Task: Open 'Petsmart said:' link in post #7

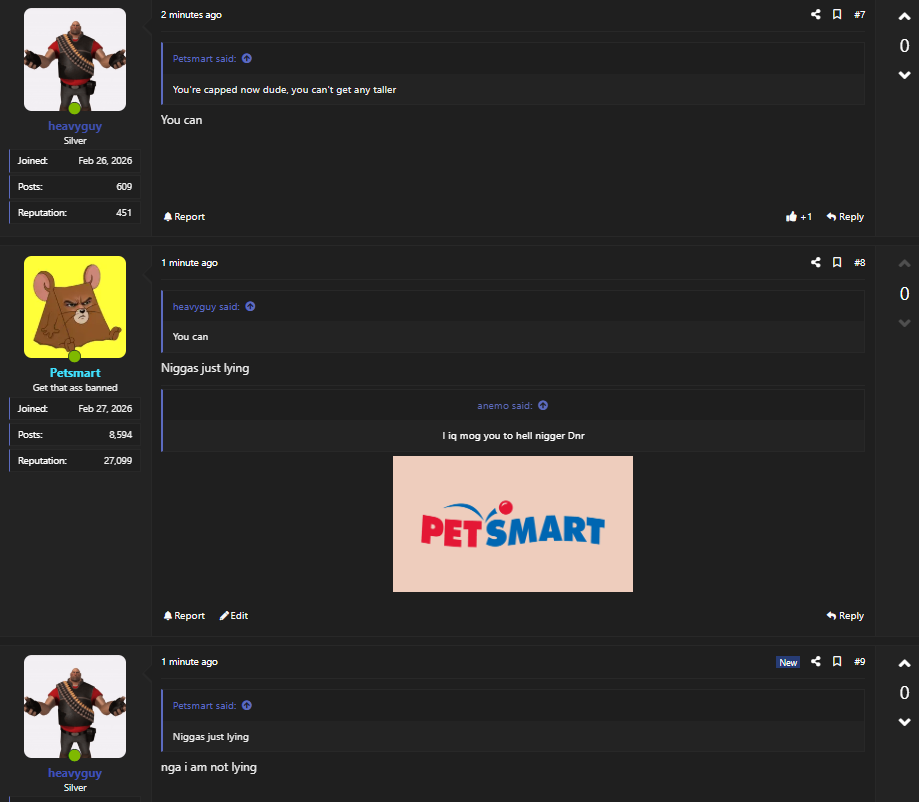Action: [204, 59]
